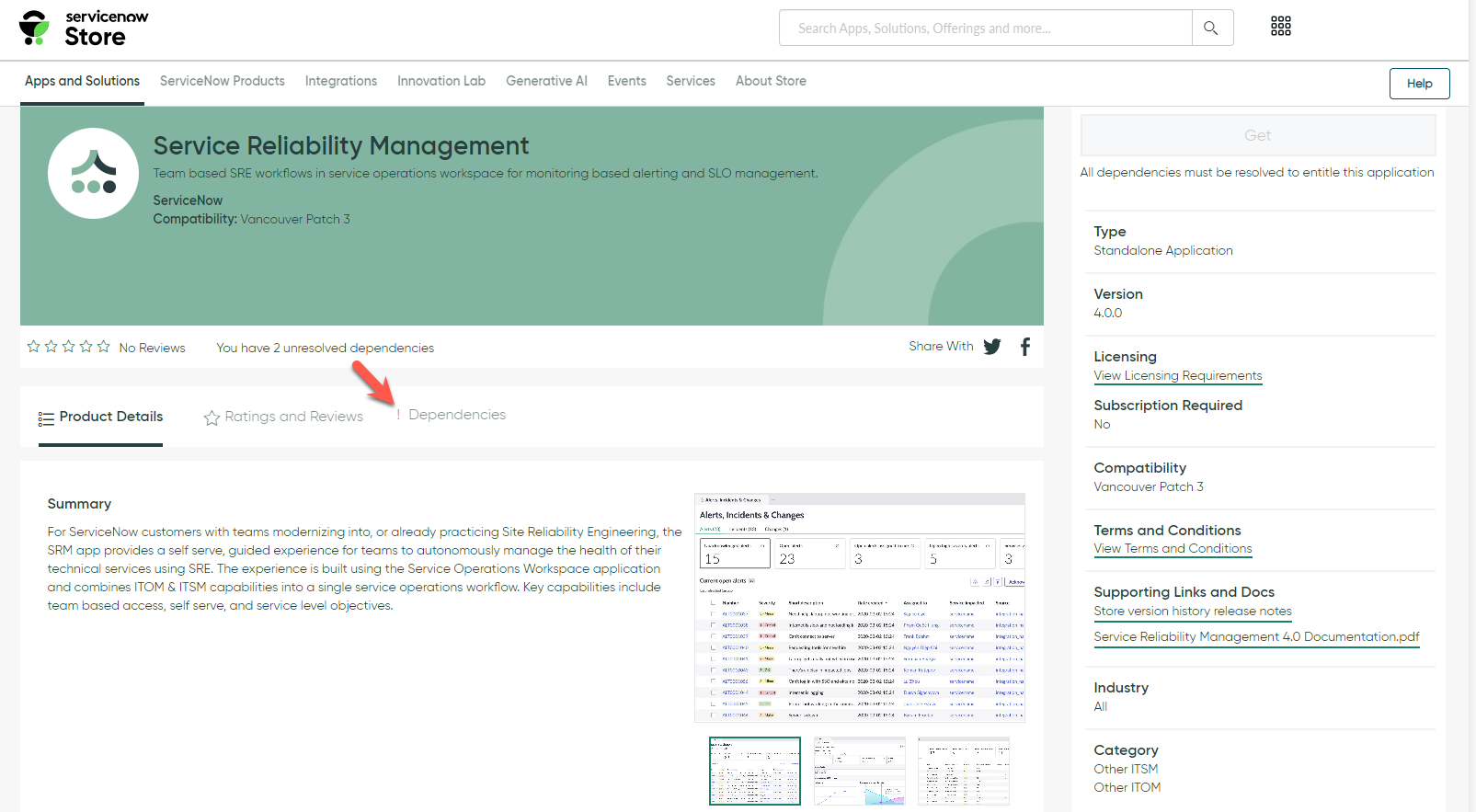Viewport: 1476px width, 812px height.
Task: Click the third rating star
Action: coord(69,347)
